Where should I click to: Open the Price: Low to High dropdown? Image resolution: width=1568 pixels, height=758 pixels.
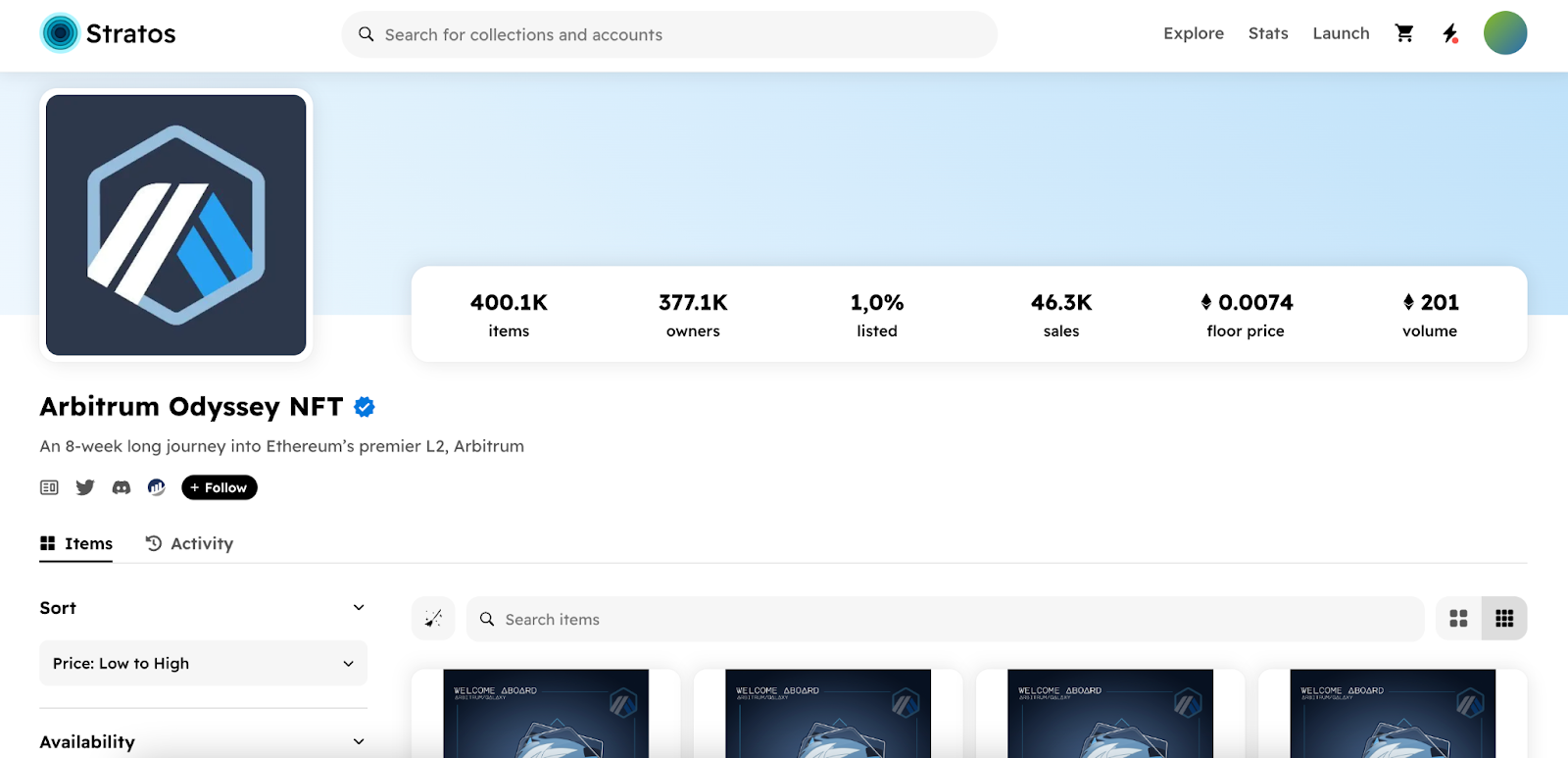pyautogui.click(x=203, y=663)
